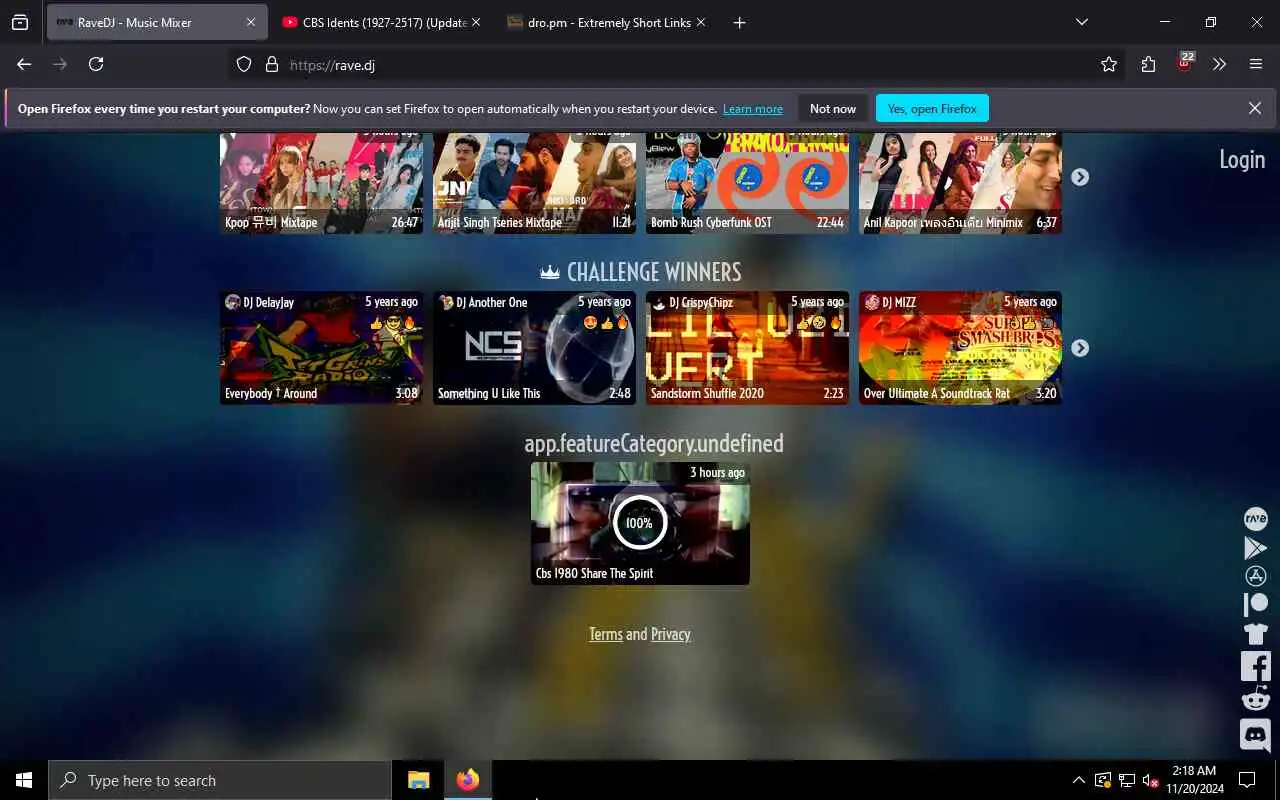Click Yes, open Firefox button
1280x800 pixels.
click(x=932, y=108)
